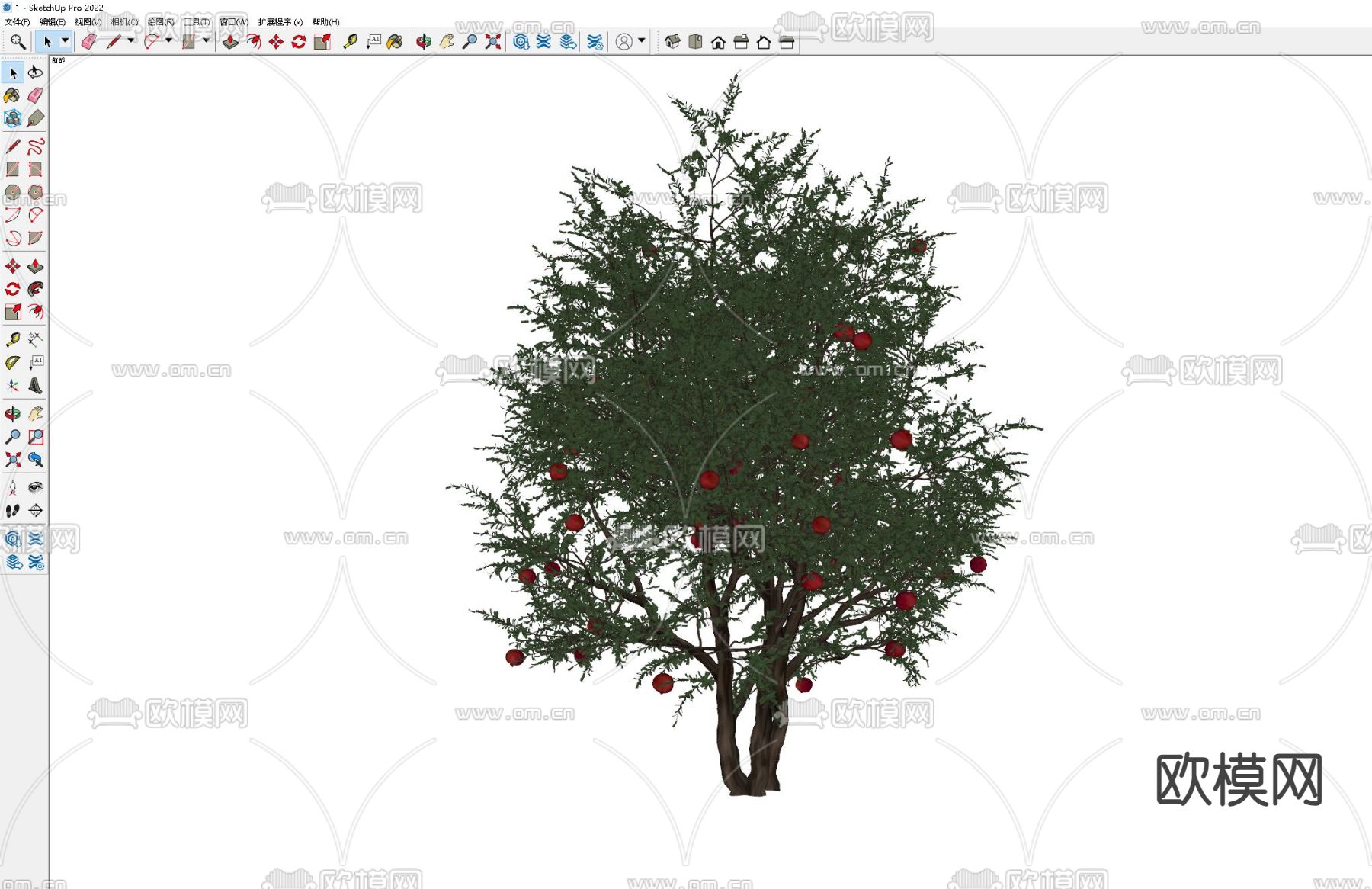The width and height of the screenshot is (1372, 889).
Task: Choose Zoom Extents in top toolbar
Action: [x=493, y=42]
